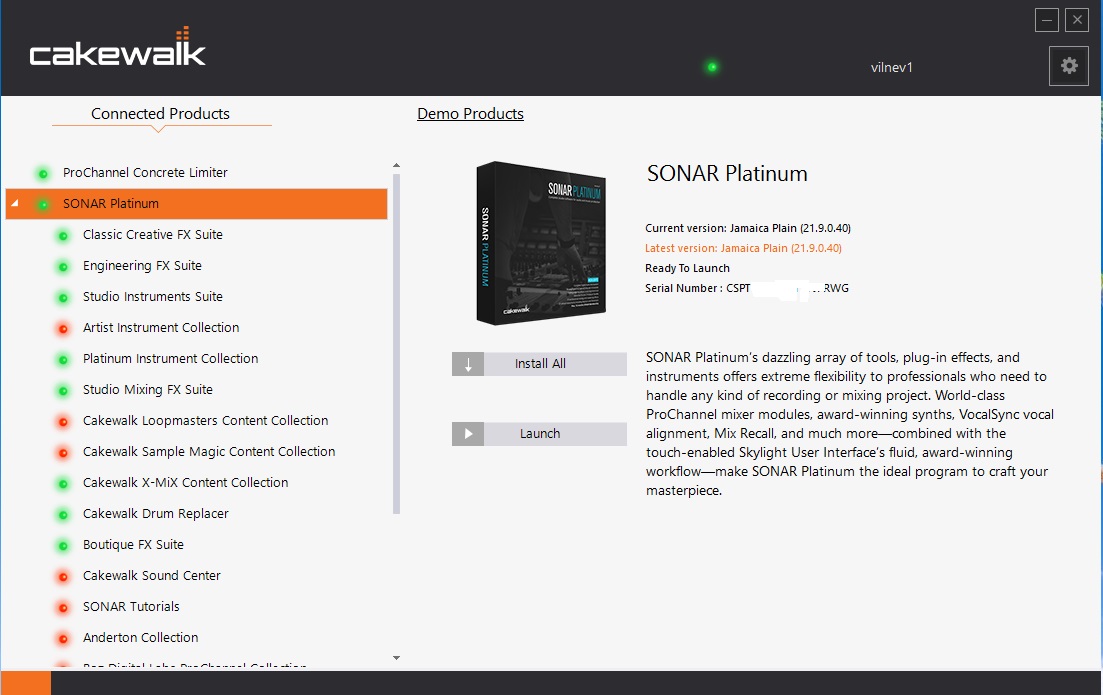Click red dot for Cakewalk Loopmasters Content Collection

point(63,421)
